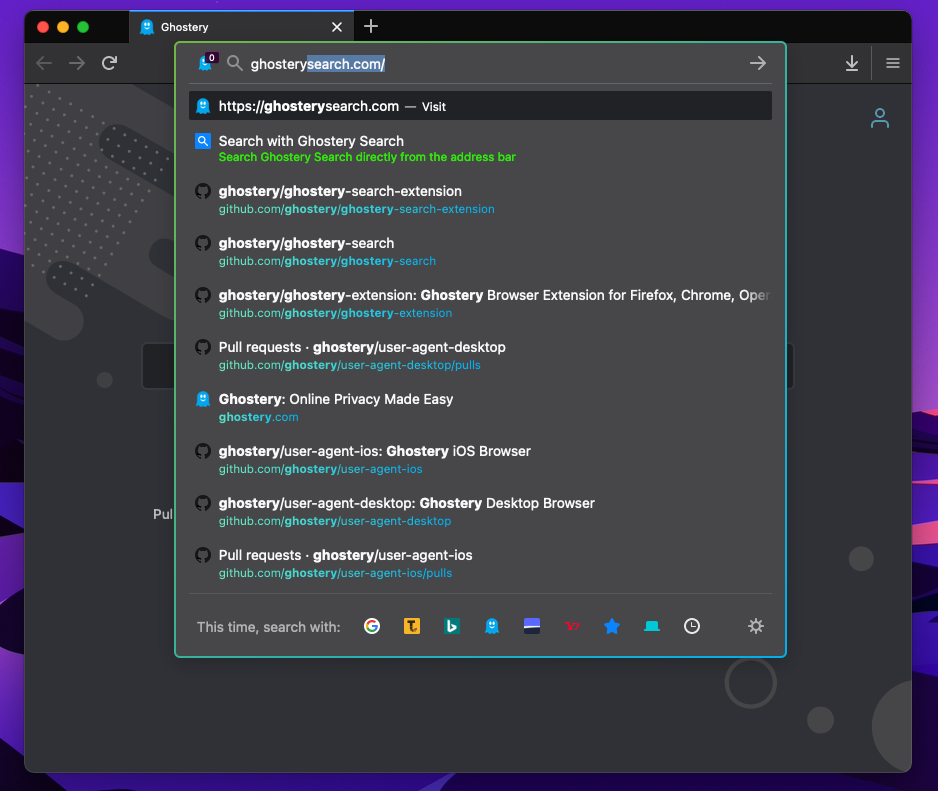Open the Ghostery tracker badge icon
This screenshot has height=791, width=938.
point(207,62)
